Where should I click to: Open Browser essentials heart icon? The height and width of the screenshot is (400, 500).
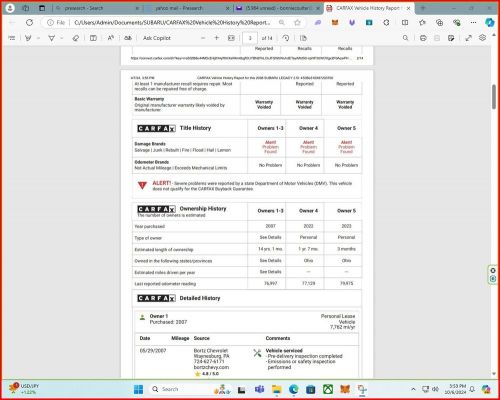click(x=456, y=22)
